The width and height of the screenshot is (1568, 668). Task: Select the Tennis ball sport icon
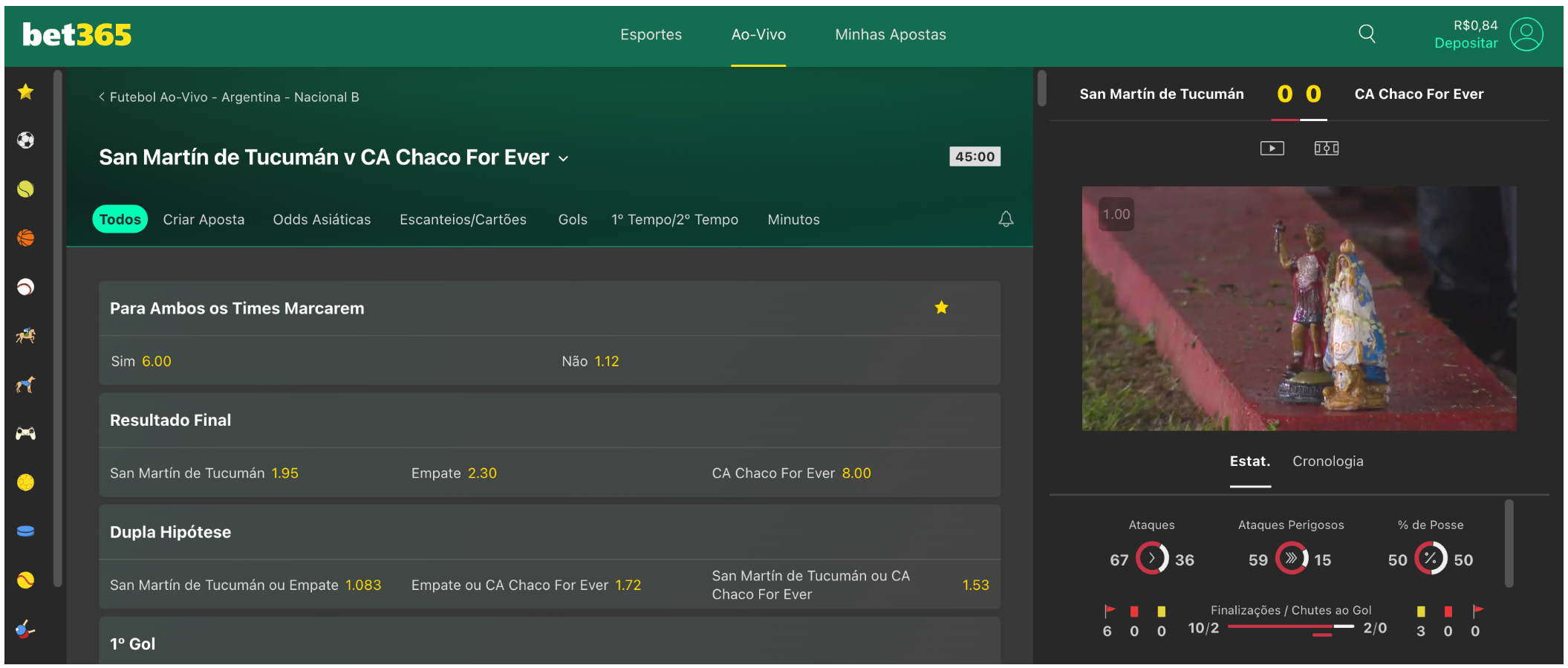pyautogui.click(x=26, y=189)
